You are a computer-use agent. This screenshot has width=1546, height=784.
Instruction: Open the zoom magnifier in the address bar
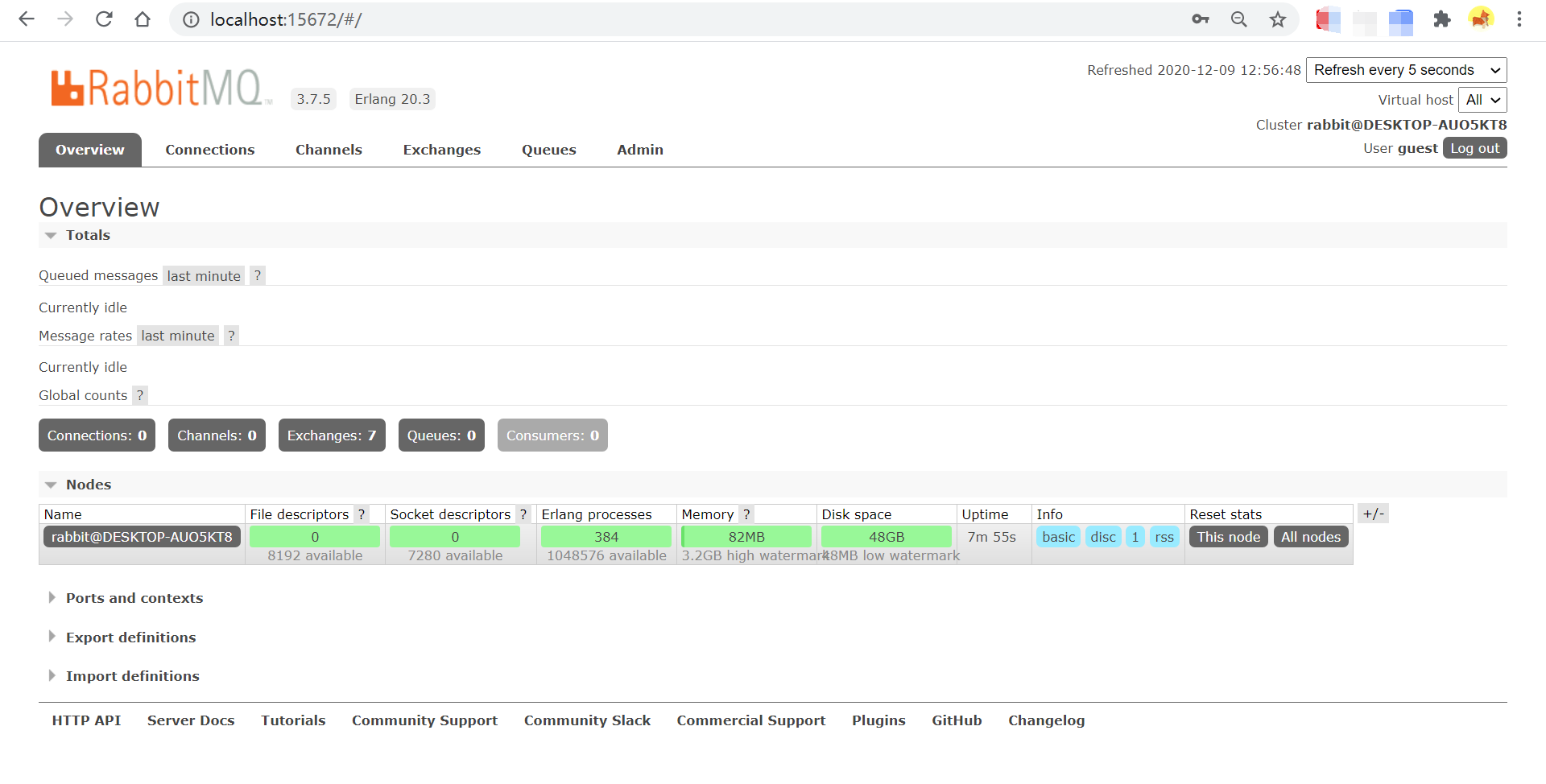click(x=1239, y=19)
